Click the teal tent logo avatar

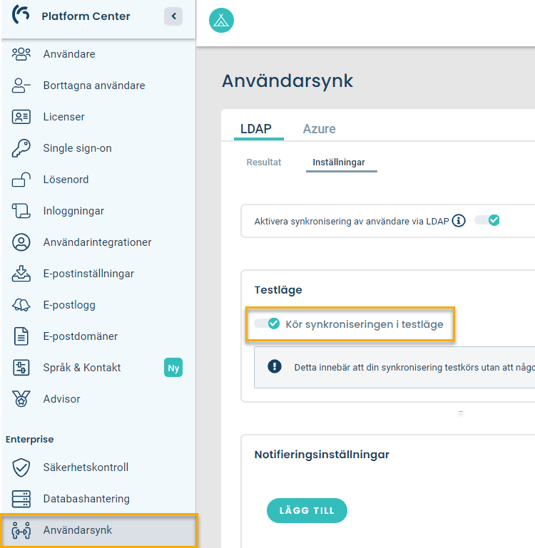coord(221,20)
